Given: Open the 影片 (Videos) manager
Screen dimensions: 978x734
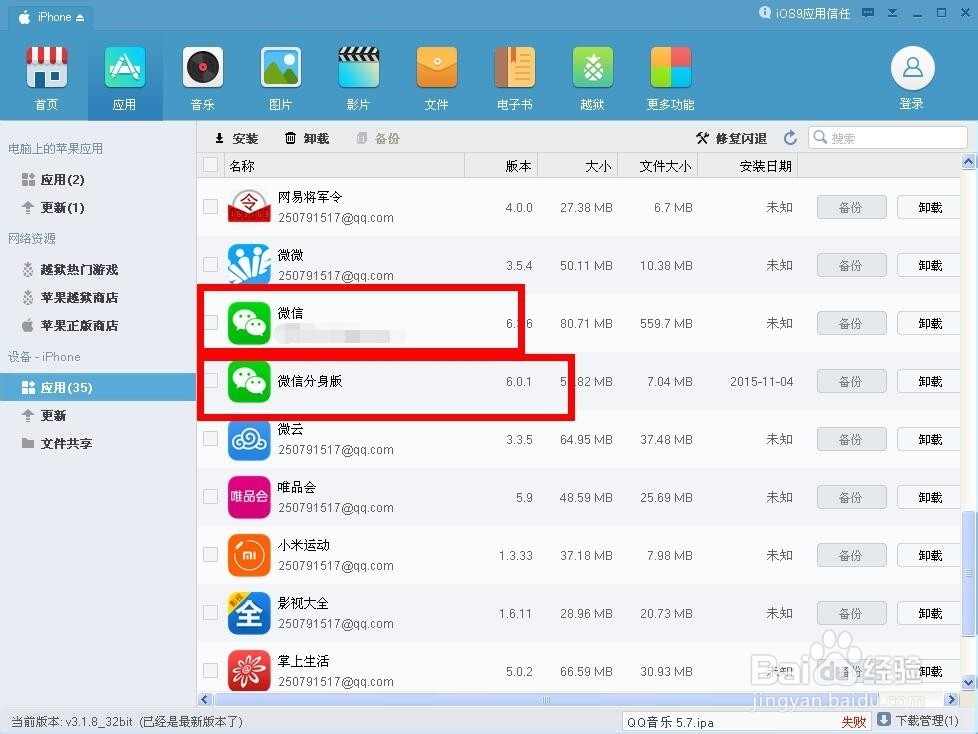Looking at the screenshot, I should click(x=358, y=77).
